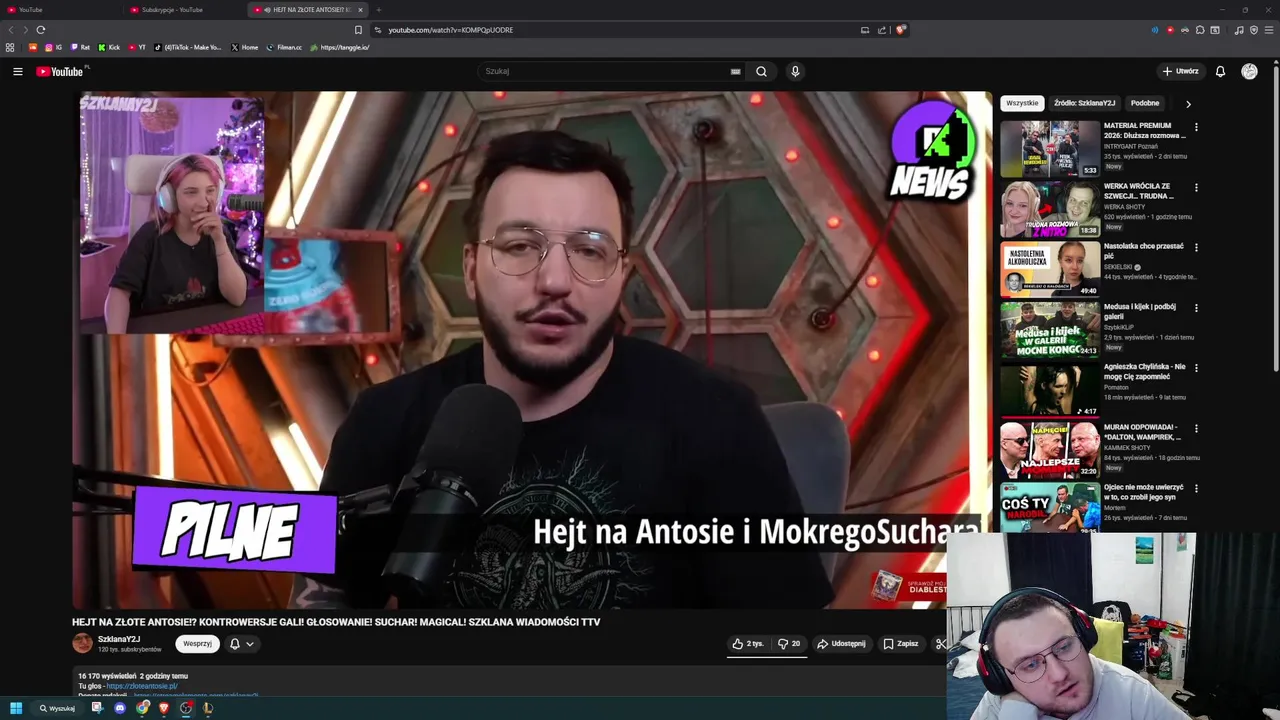This screenshot has height=720, width=1280.
Task: Open more options for Agnieszka Chylińska video
Action: click(x=1196, y=368)
